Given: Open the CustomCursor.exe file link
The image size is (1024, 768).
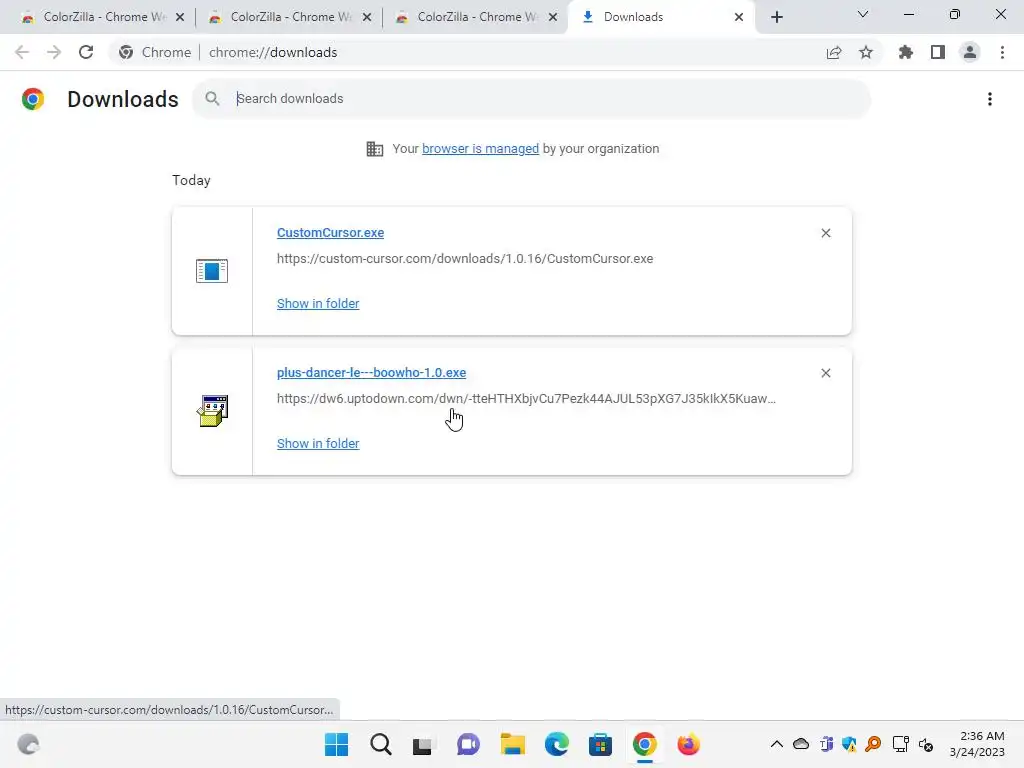Looking at the screenshot, I should 330,232.
